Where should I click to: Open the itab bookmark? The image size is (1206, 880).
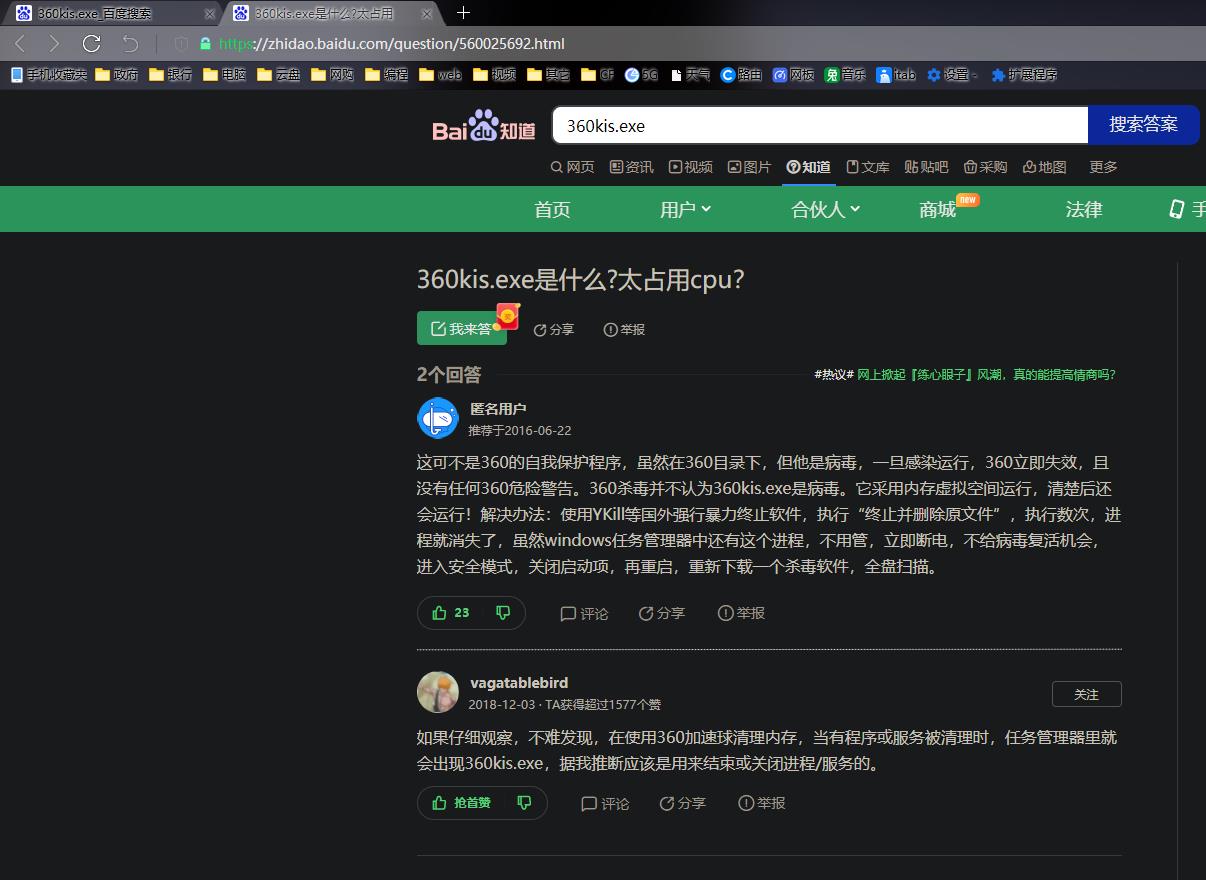click(896, 75)
